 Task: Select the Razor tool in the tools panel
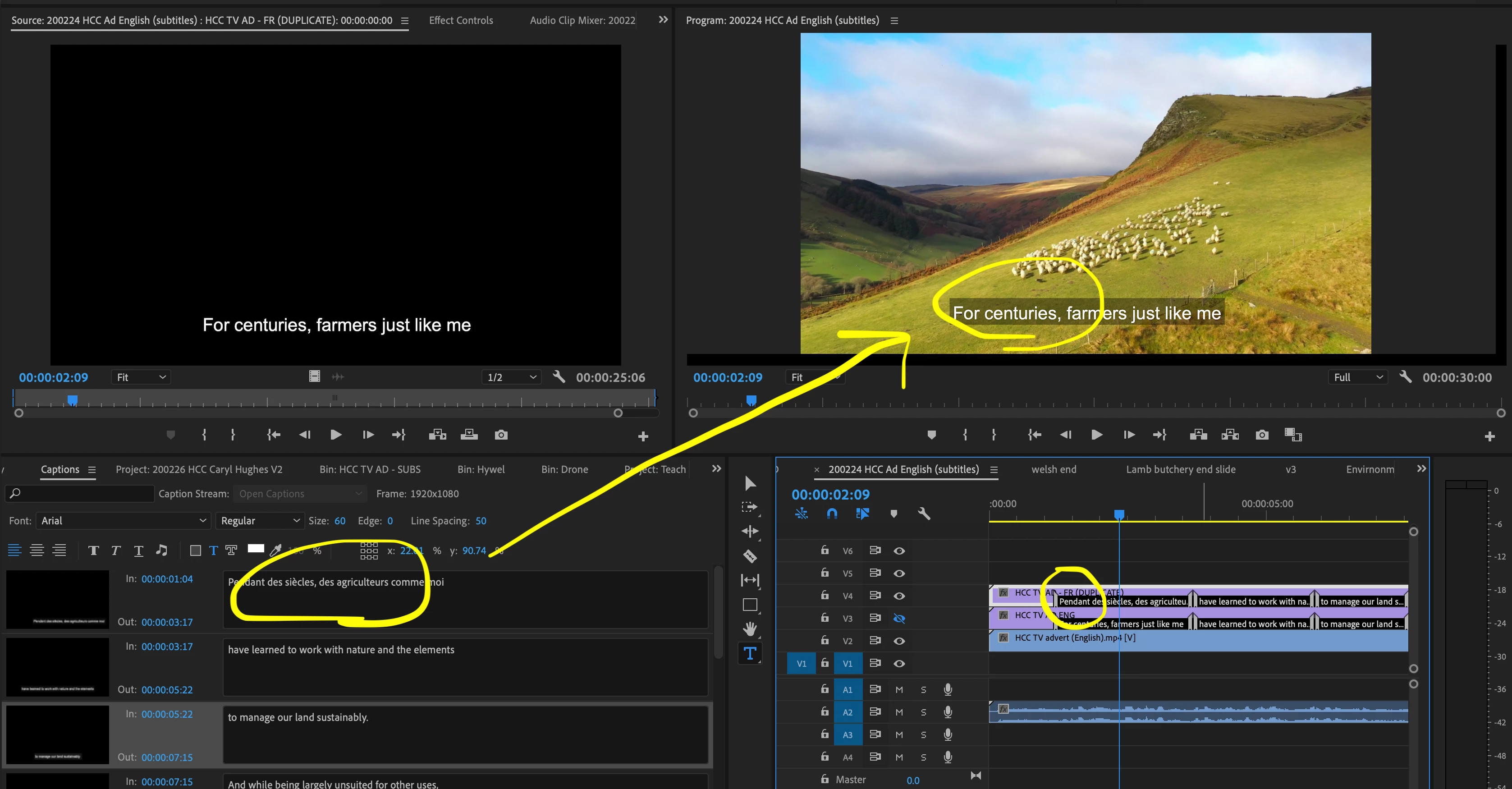750,555
